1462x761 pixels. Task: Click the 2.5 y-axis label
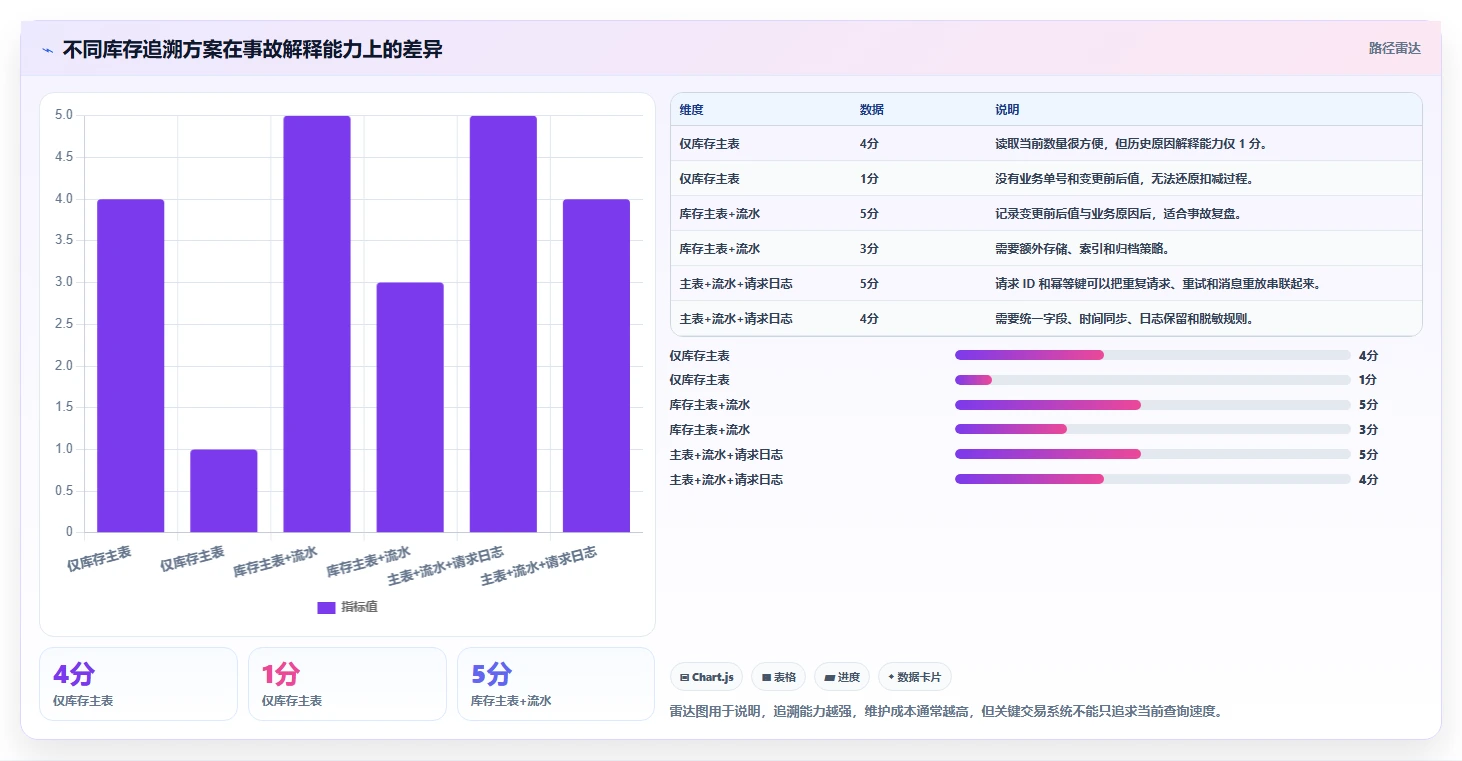coord(63,324)
